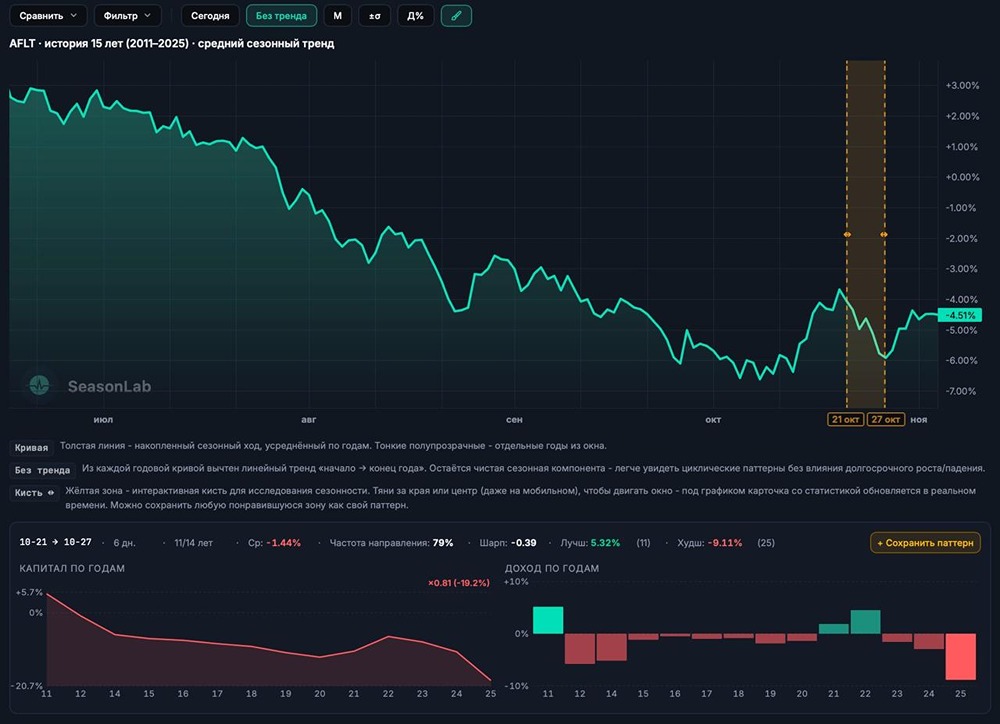
Task: Click the Без тренда chip beside the trend explanation
Action: [x=42, y=470]
